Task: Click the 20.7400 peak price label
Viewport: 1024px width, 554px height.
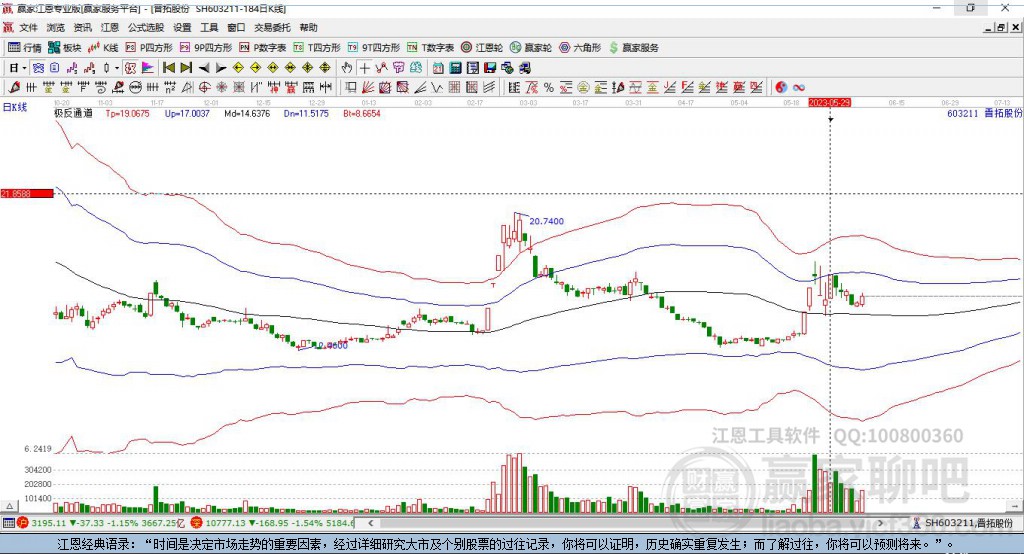Action: 547,221
